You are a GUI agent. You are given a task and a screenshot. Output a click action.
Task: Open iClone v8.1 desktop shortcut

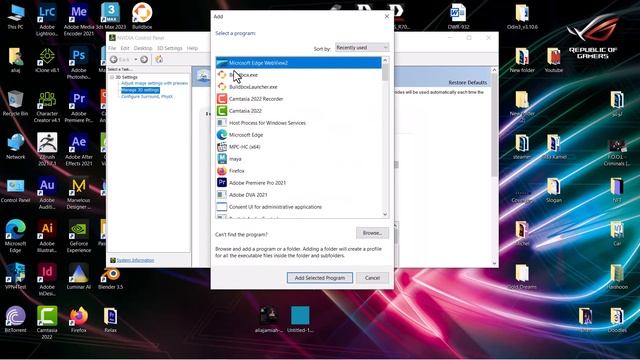tap(47, 60)
